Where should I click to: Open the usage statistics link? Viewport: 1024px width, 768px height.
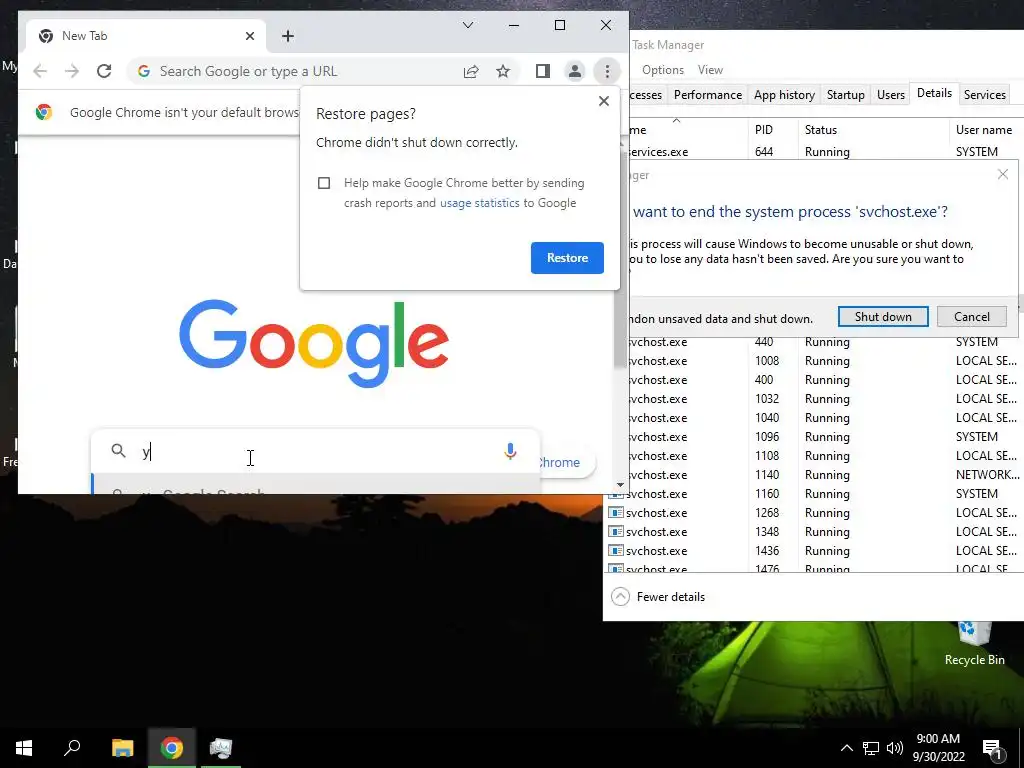(x=479, y=203)
